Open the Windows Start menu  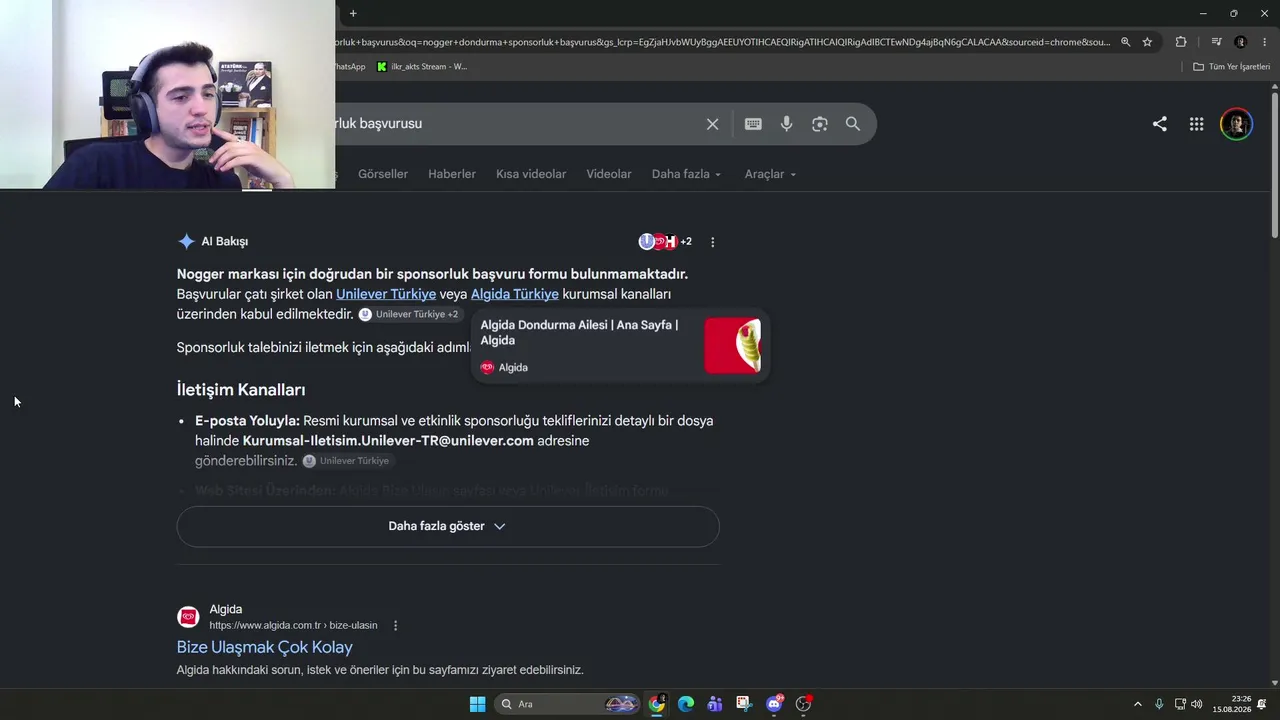(477, 704)
